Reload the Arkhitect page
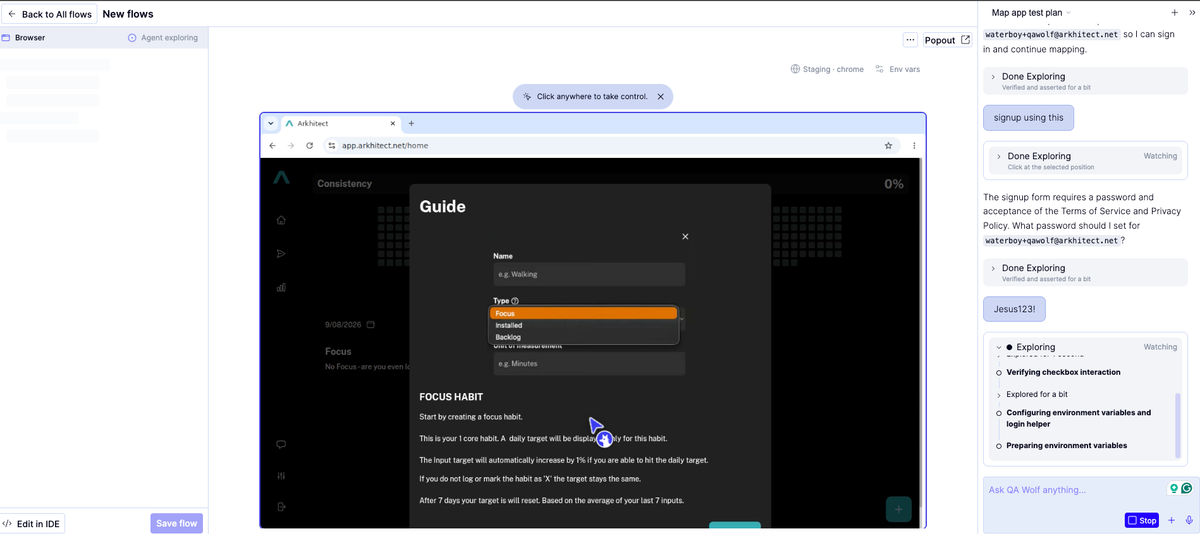1200x534 pixels. point(310,145)
